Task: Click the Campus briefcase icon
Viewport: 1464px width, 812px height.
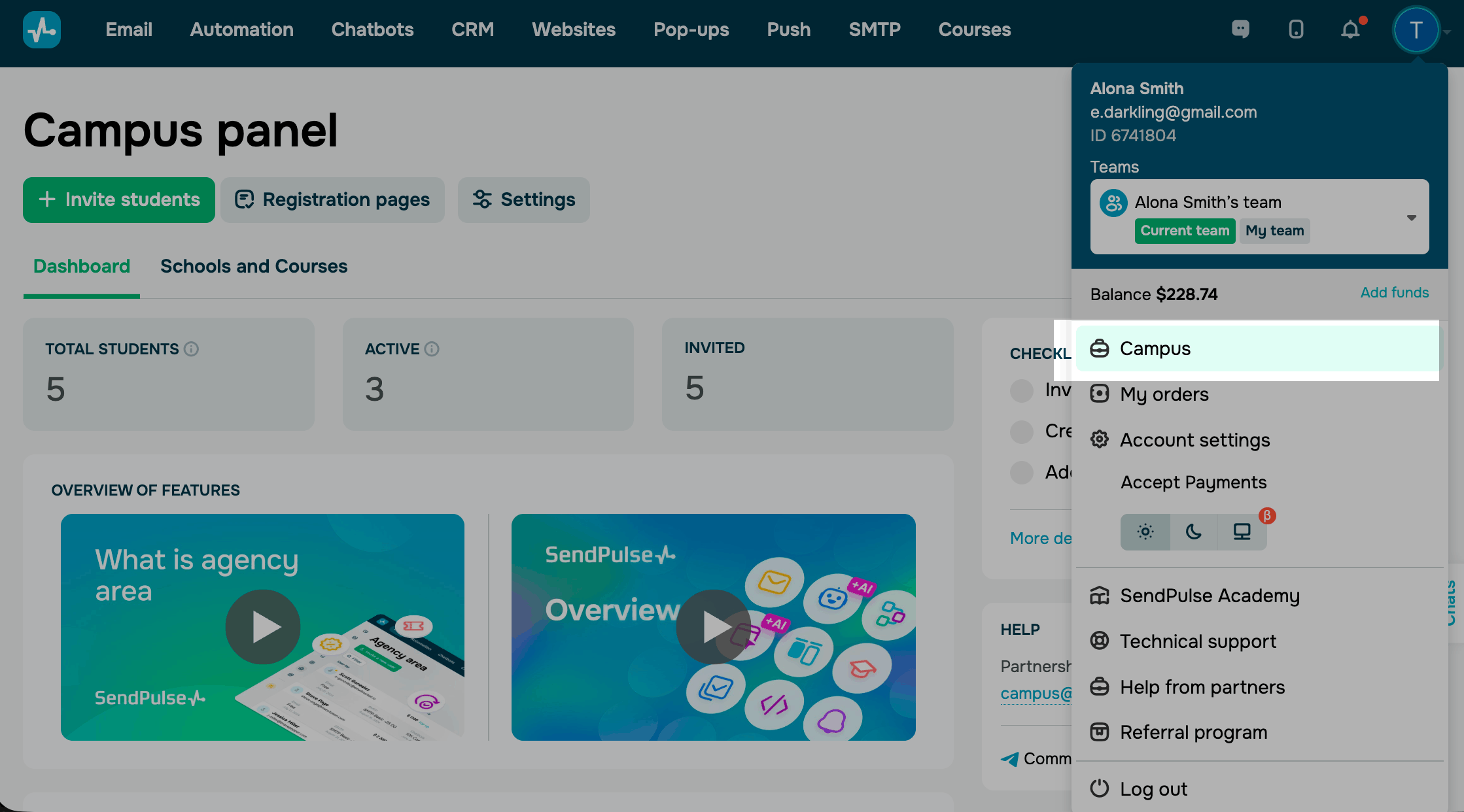Action: pyautogui.click(x=1100, y=348)
